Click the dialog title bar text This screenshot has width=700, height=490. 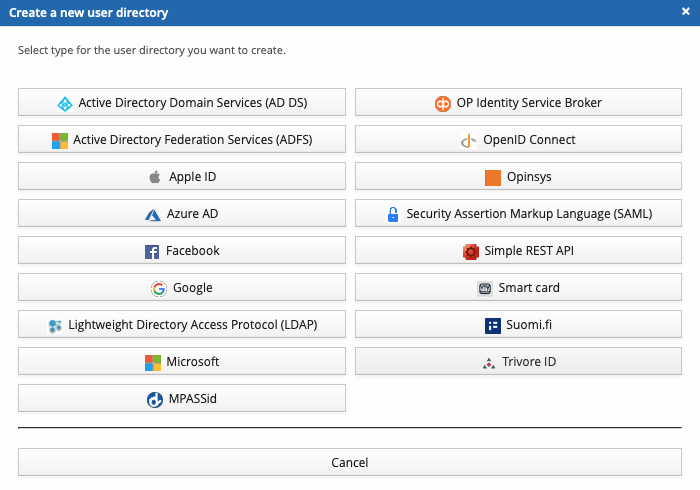(x=92, y=13)
